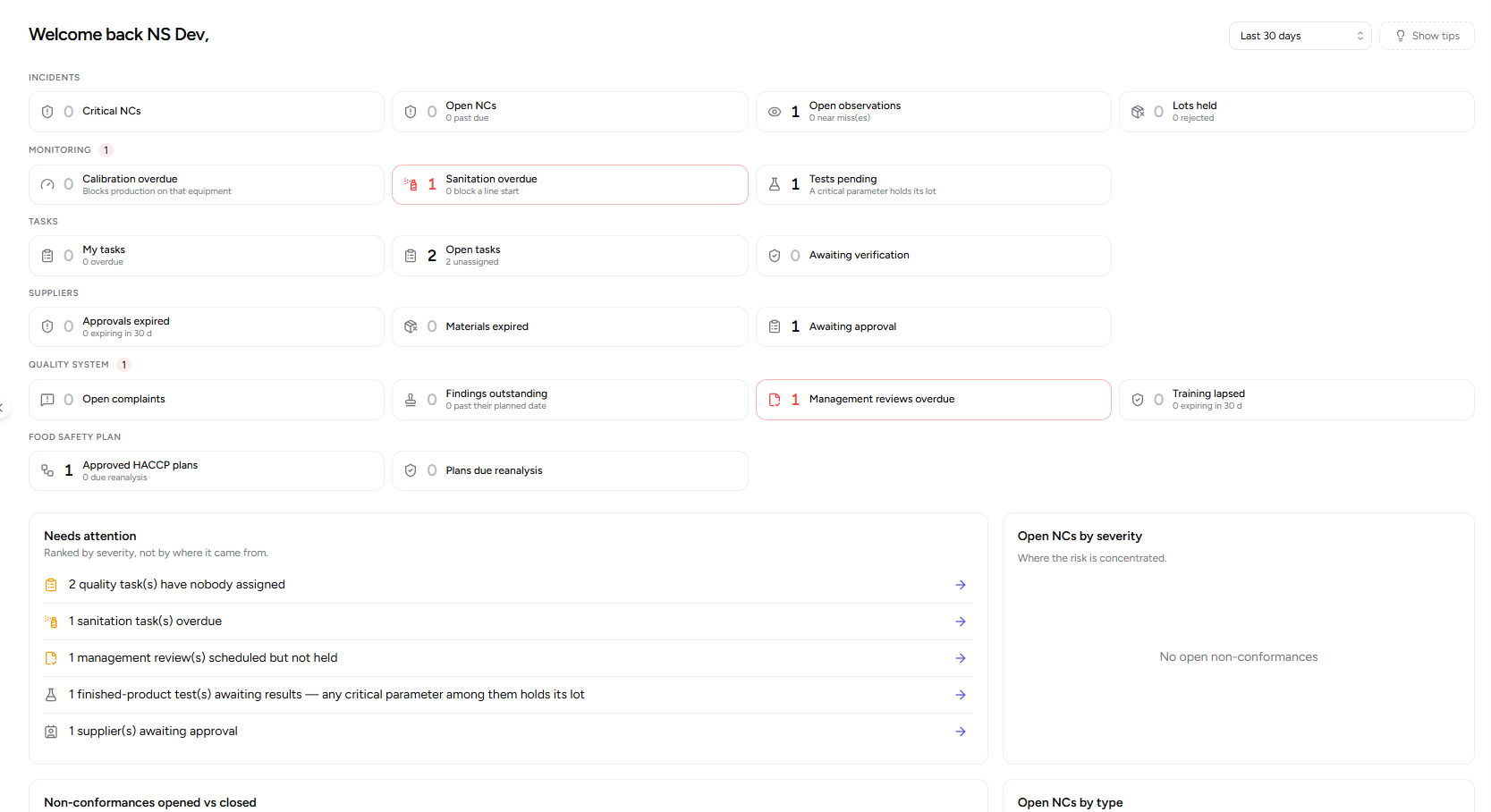Click the box icon on Lots held card
Image resolution: width=1491 pixels, height=812 pixels.
pos(1138,112)
